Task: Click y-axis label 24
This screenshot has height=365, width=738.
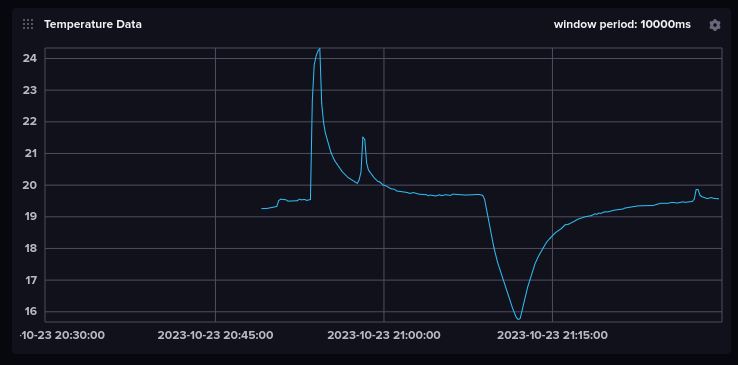Action: tap(30, 58)
